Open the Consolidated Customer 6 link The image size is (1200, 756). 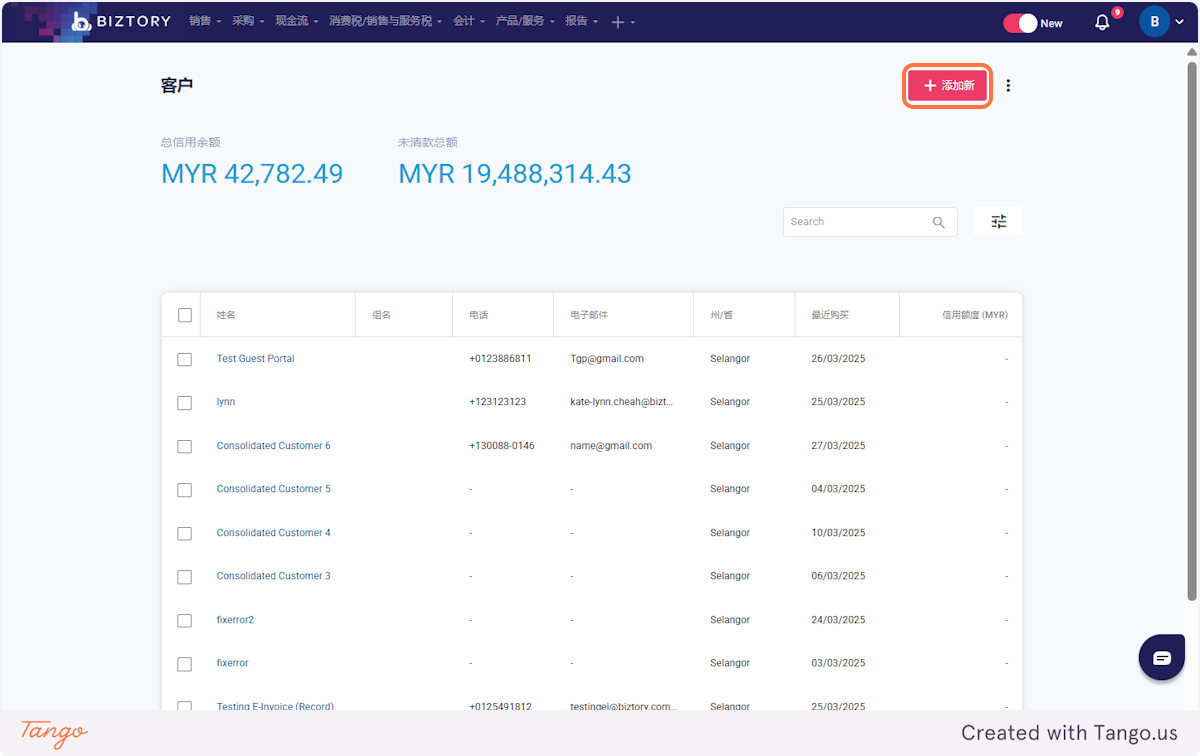click(273, 446)
